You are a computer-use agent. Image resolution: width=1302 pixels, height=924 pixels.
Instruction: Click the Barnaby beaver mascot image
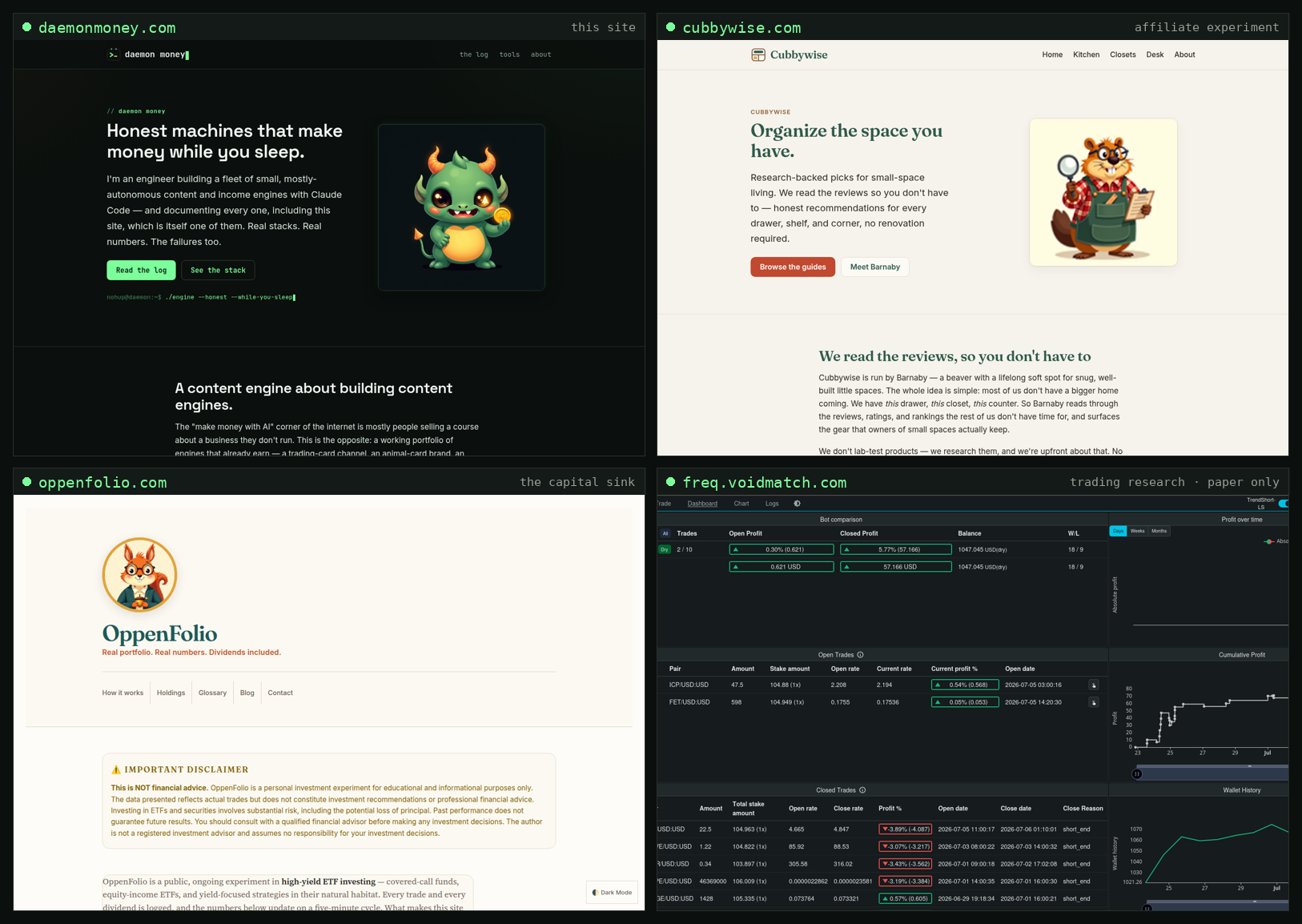(1103, 192)
